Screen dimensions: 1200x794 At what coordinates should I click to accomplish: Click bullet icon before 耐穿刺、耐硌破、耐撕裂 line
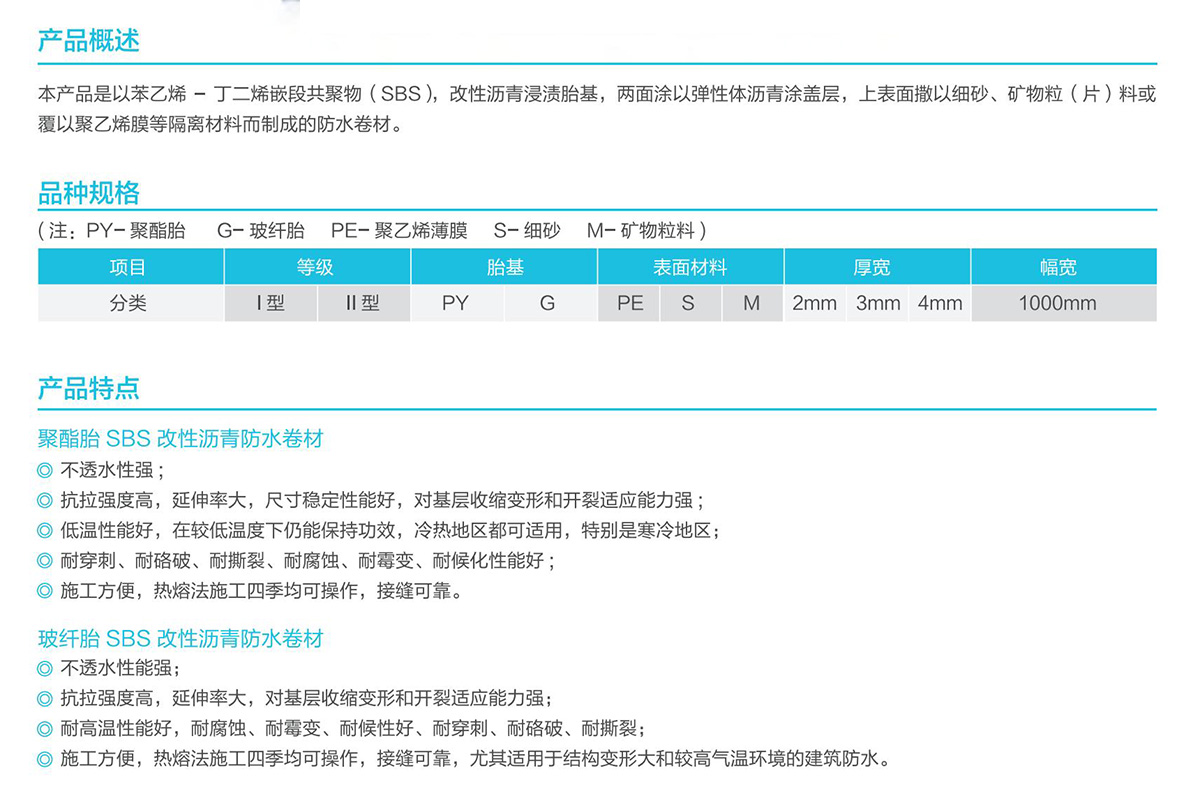coord(44,560)
